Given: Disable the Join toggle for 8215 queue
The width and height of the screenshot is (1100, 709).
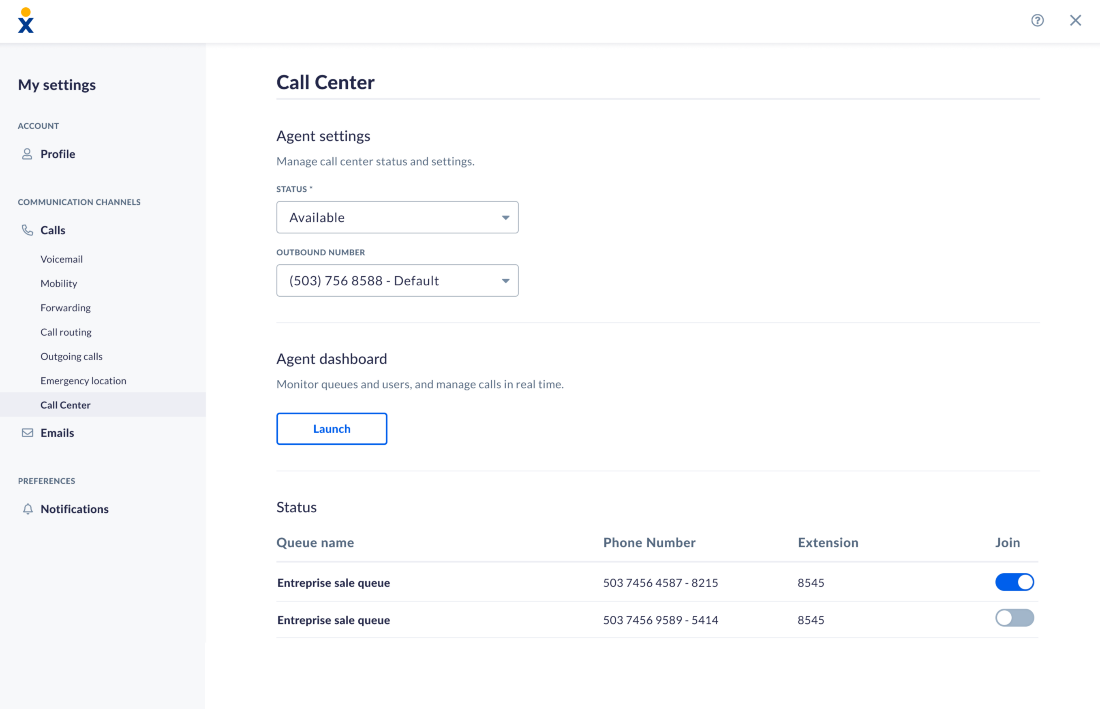Looking at the screenshot, I should [1014, 582].
